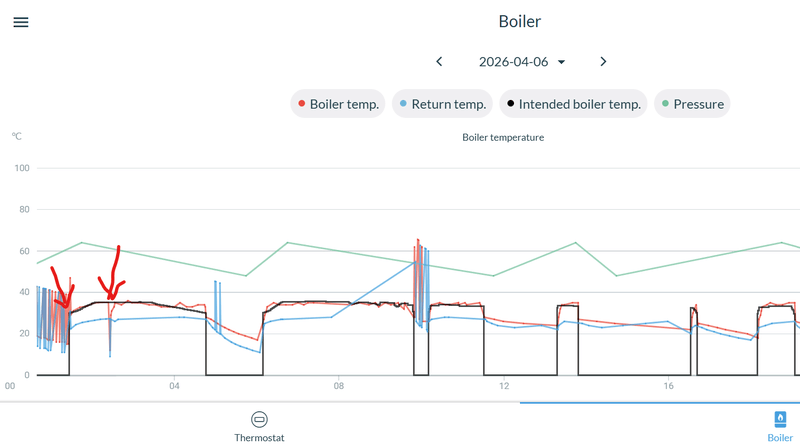Image resolution: width=800 pixels, height=445 pixels.
Task: Click the Thermostat tab icon
Action: [x=259, y=419]
